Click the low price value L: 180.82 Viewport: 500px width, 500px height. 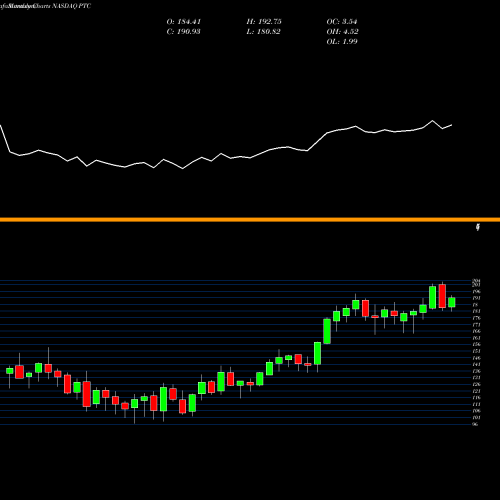[x=263, y=32]
